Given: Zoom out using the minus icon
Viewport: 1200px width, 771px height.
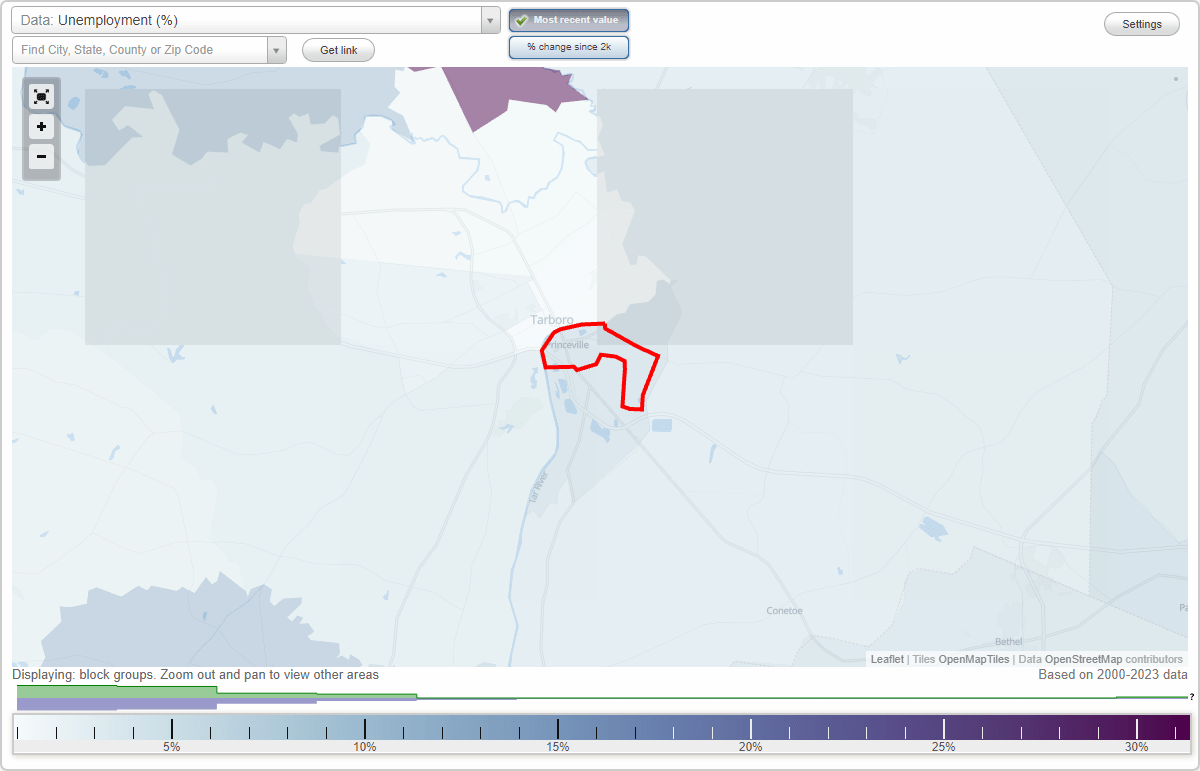Looking at the screenshot, I should click(41, 157).
